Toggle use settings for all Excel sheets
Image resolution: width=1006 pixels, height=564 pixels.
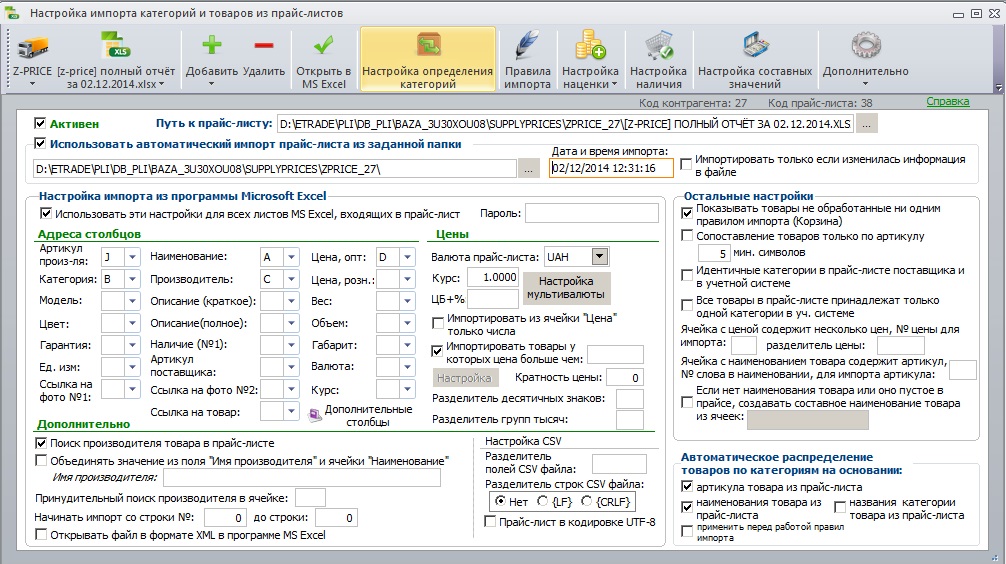click(46, 213)
